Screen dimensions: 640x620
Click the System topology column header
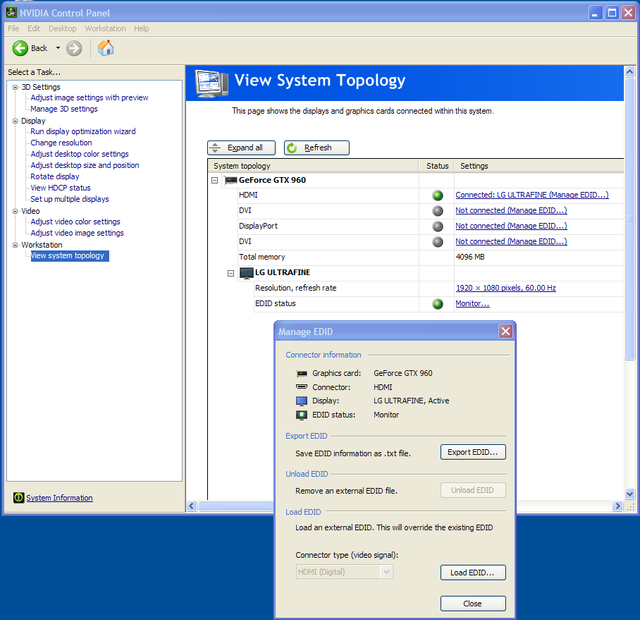pyautogui.click(x=313, y=166)
